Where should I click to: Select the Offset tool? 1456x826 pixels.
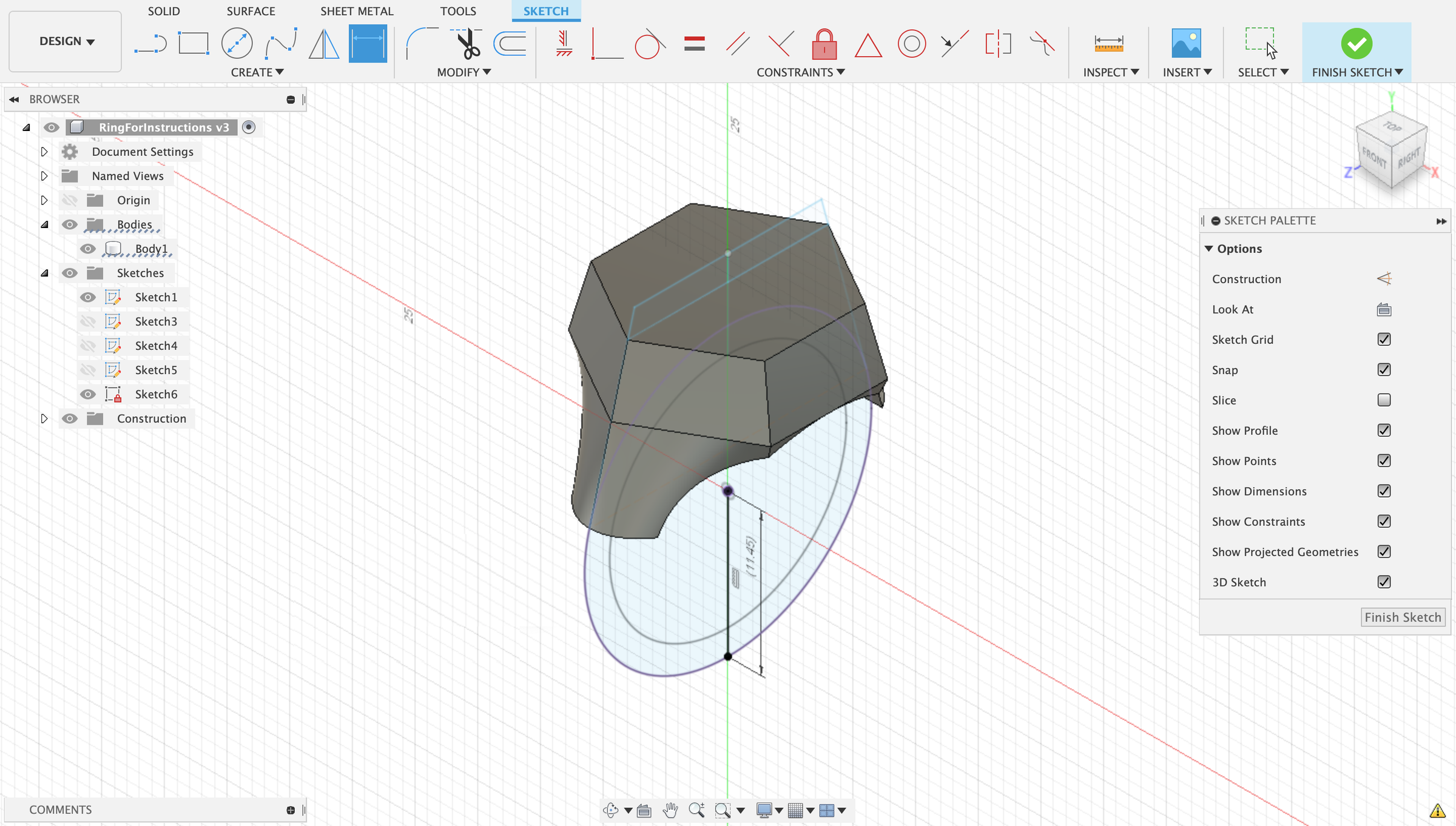(x=510, y=42)
